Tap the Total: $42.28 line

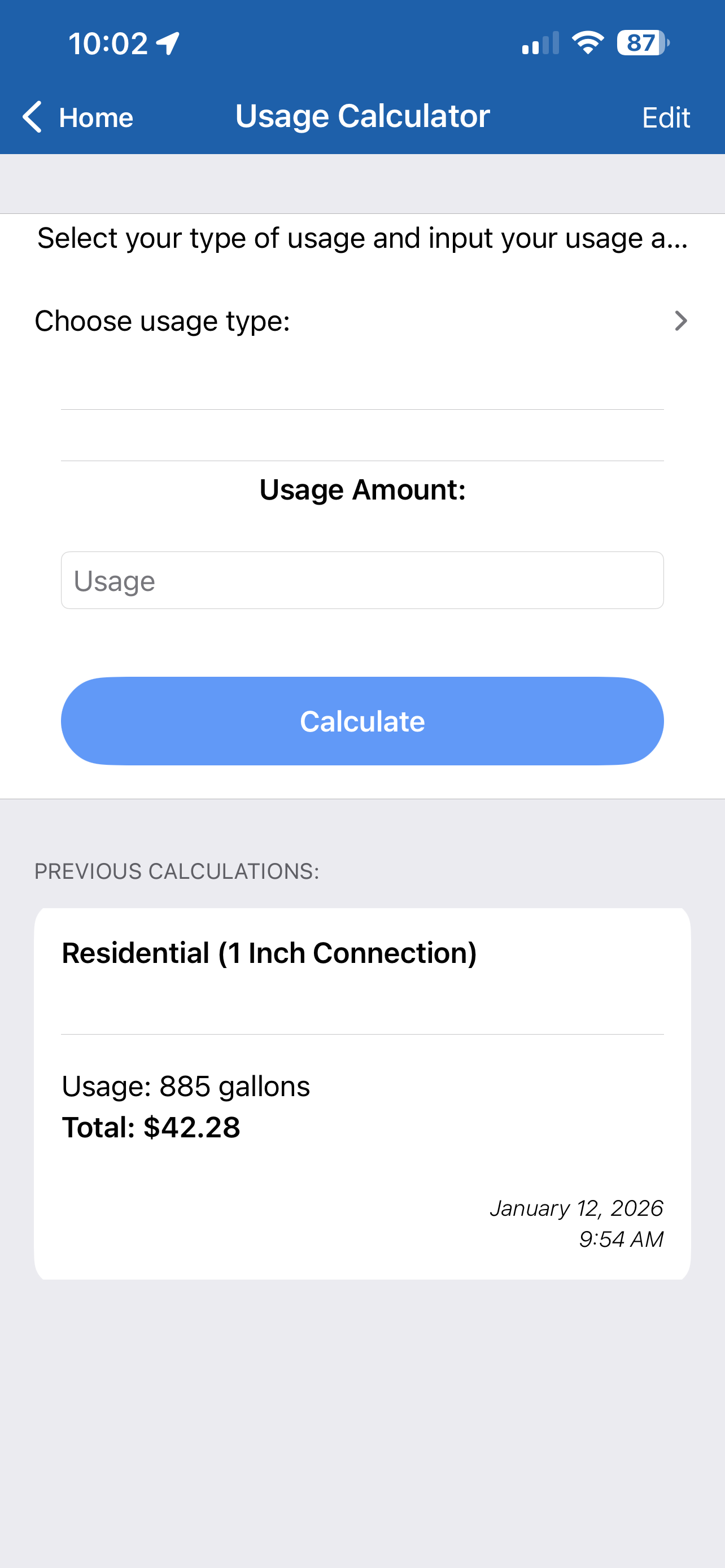pos(151,1127)
